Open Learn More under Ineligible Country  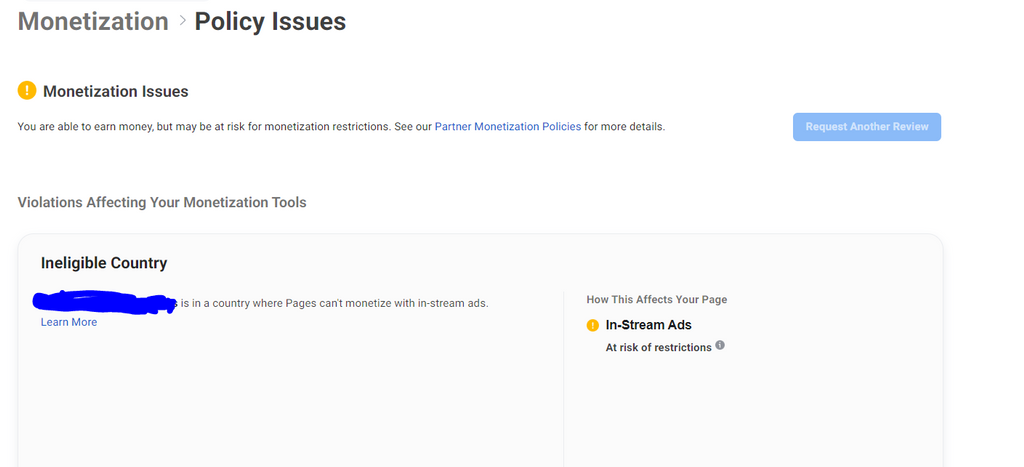pos(69,322)
